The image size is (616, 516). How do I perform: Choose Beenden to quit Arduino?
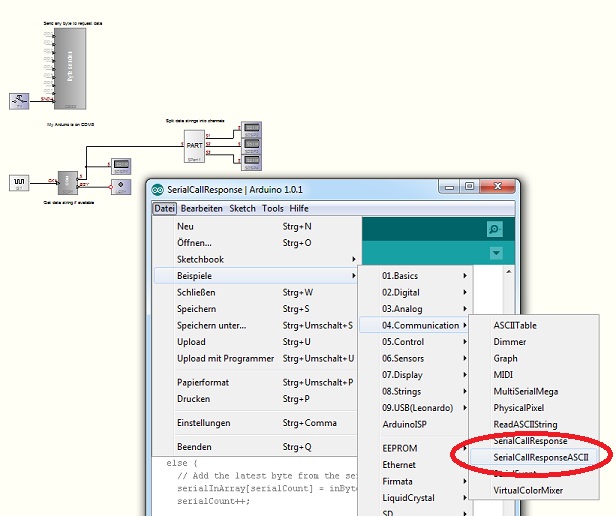tap(255, 447)
